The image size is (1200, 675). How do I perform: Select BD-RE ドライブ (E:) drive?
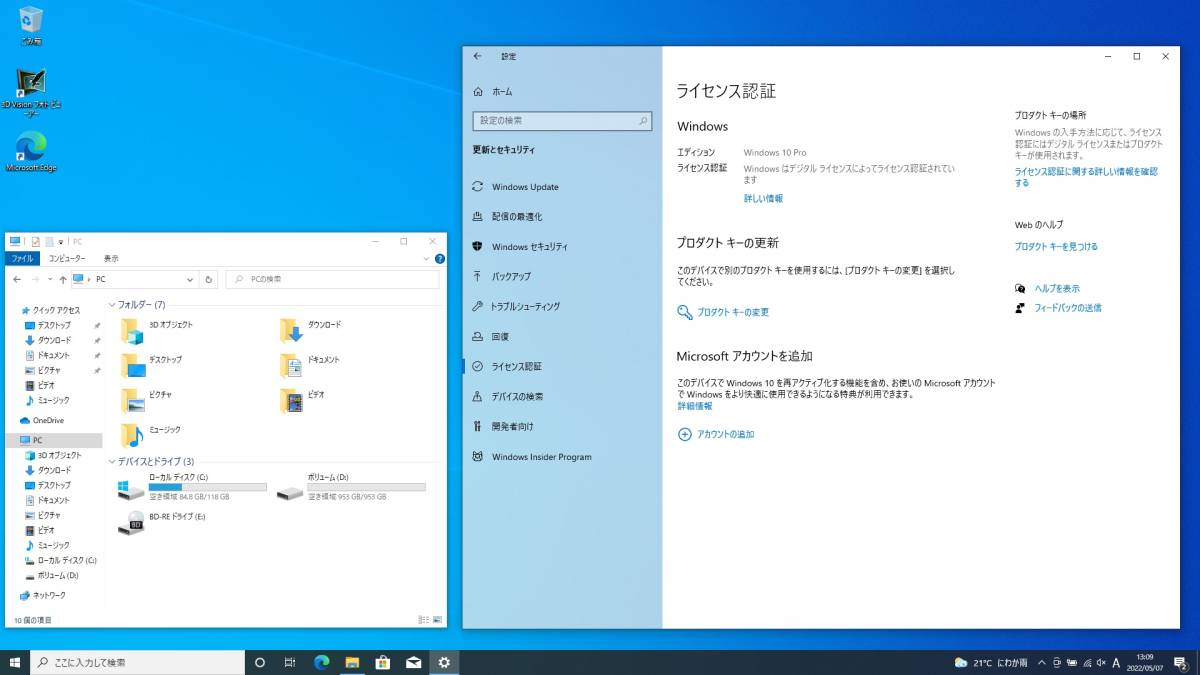point(162,521)
